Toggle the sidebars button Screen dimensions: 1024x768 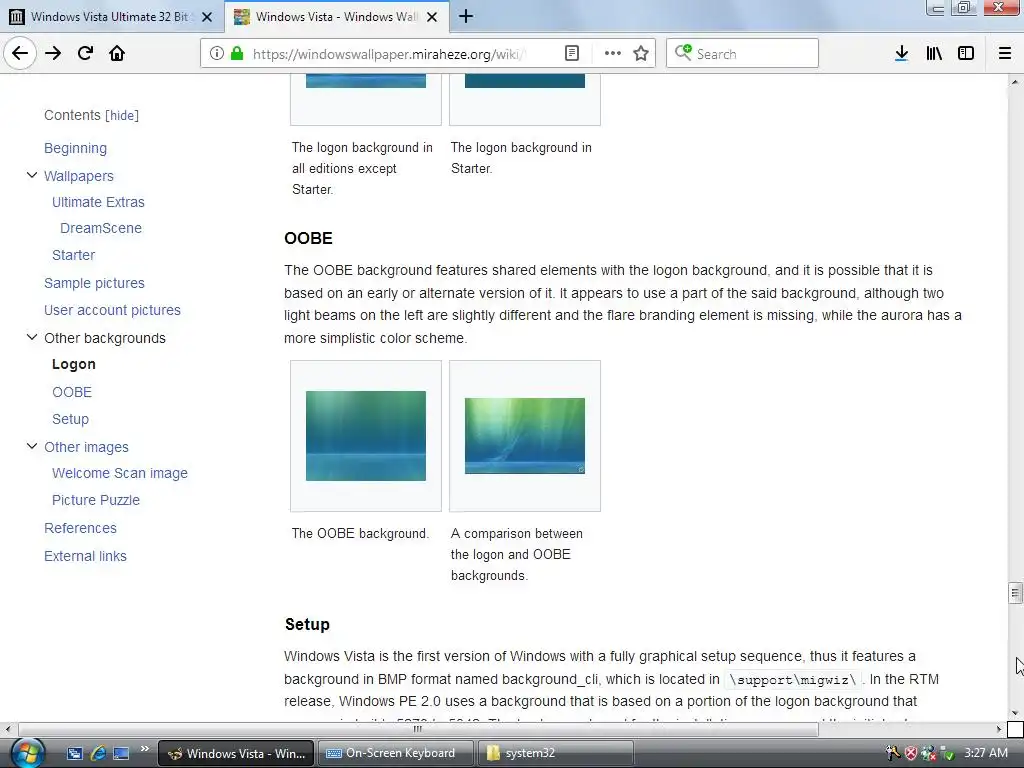[966, 54]
